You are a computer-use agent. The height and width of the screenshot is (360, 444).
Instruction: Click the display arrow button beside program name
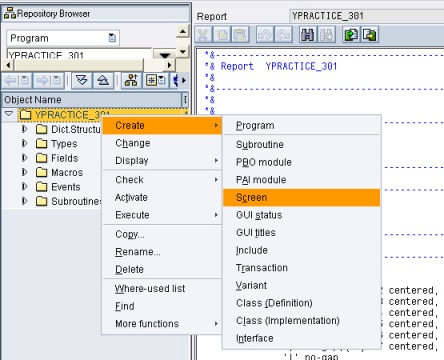165,54
